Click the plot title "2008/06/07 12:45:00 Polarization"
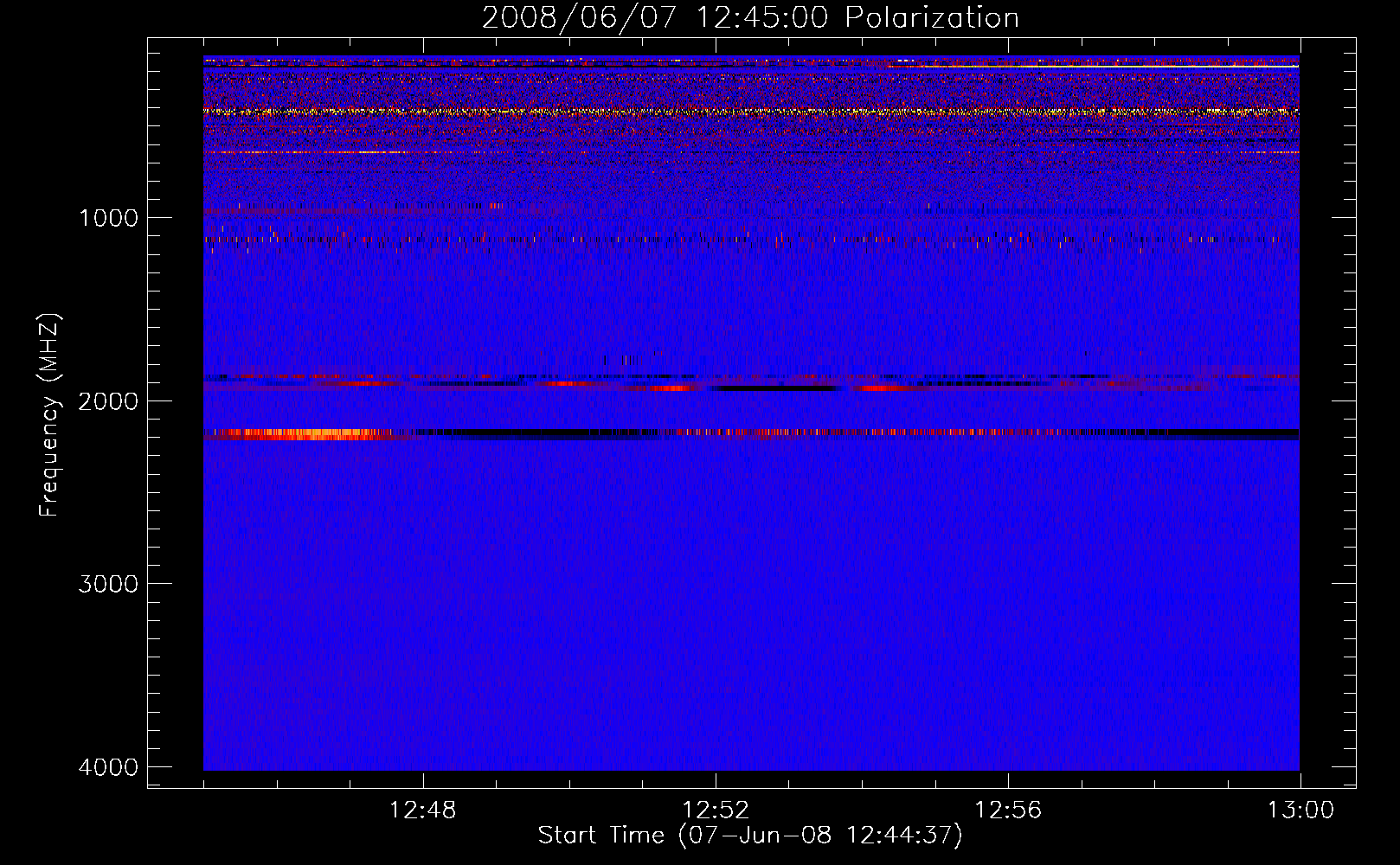 [750, 18]
